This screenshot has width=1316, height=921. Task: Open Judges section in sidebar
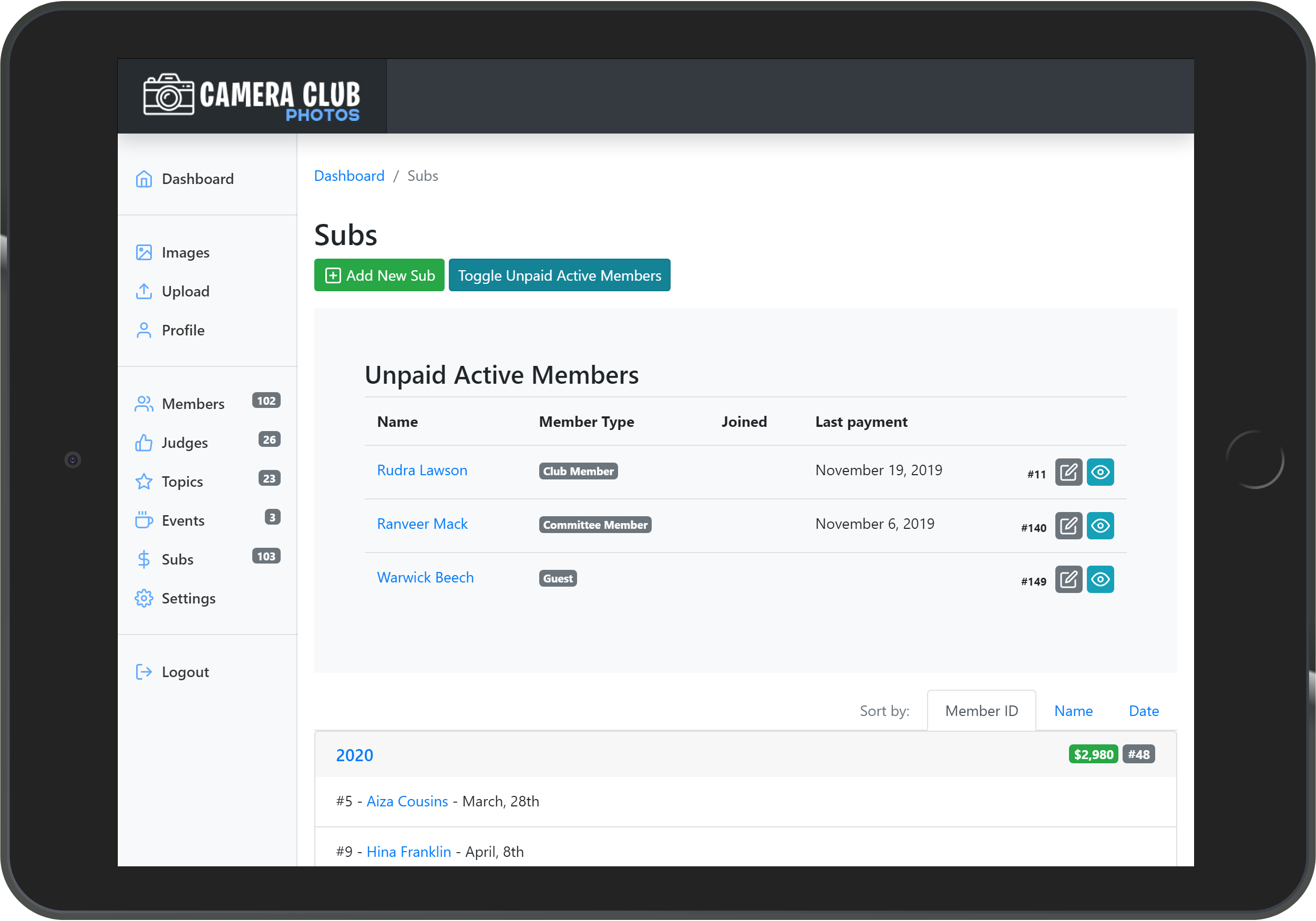[x=184, y=443]
